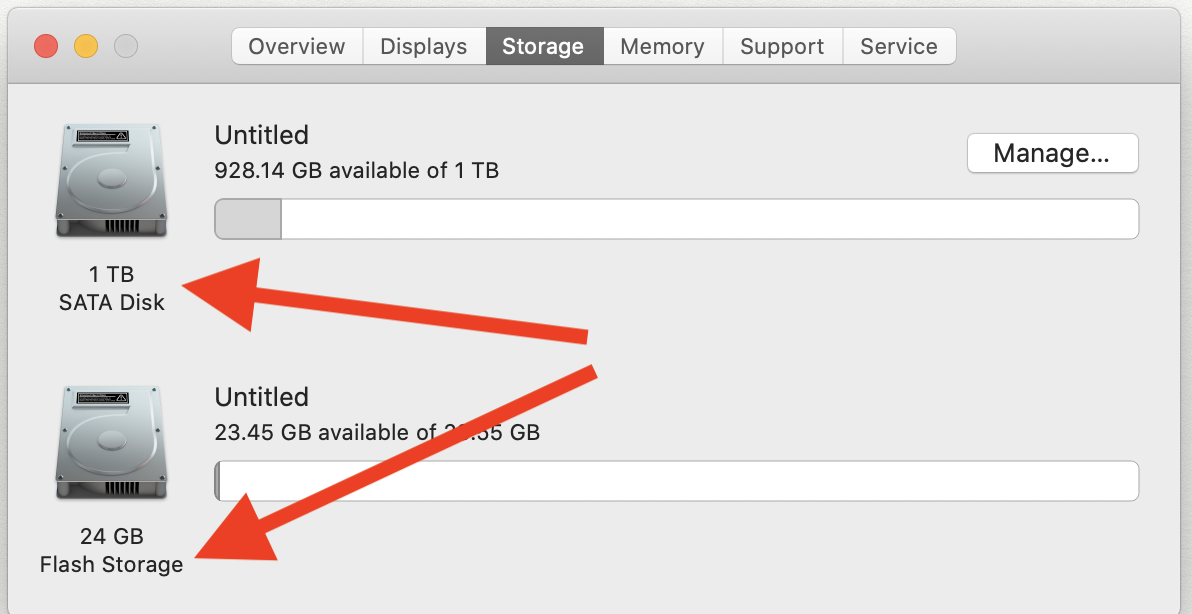Select the Storage tab
The width and height of the screenshot is (1192, 614).
(543, 46)
